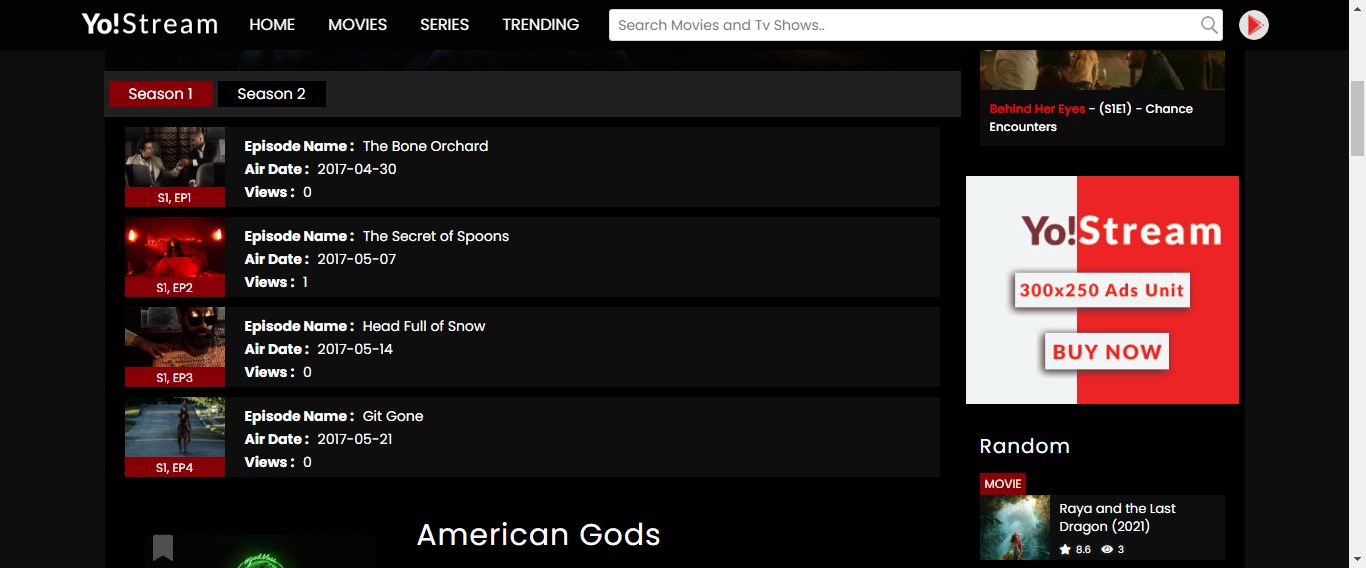Click the 300x250 Ads Unit label
This screenshot has width=1366, height=568.
(x=1102, y=291)
